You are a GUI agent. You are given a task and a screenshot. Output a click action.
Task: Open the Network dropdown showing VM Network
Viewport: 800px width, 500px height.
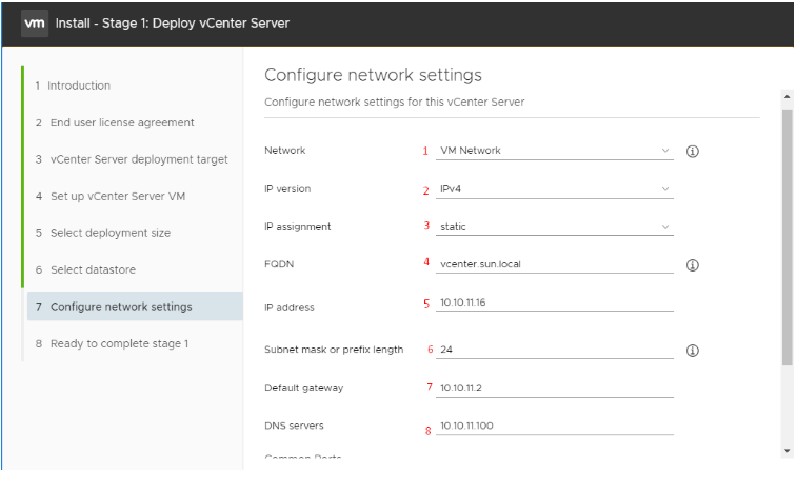(555, 151)
